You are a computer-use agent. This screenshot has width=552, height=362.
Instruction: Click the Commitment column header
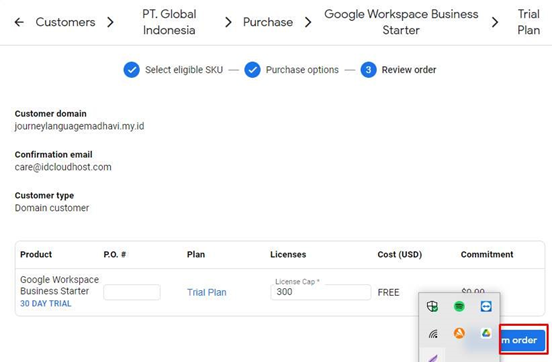coord(487,254)
